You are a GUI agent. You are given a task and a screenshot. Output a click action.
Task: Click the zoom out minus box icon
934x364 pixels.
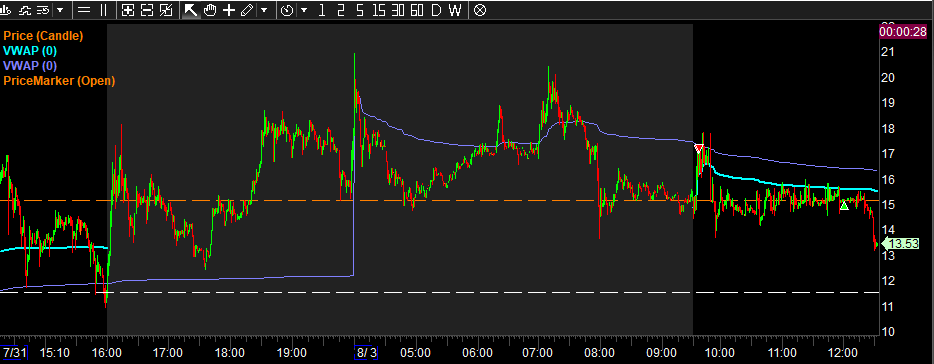coord(147,10)
